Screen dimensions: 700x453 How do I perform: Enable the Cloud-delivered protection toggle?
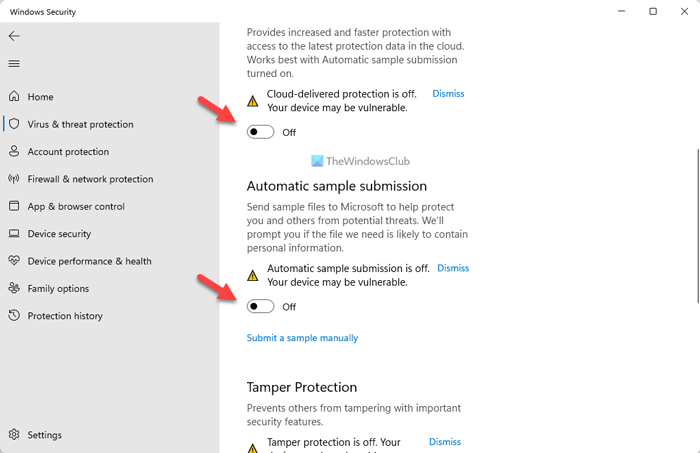(x=260, y=132)
